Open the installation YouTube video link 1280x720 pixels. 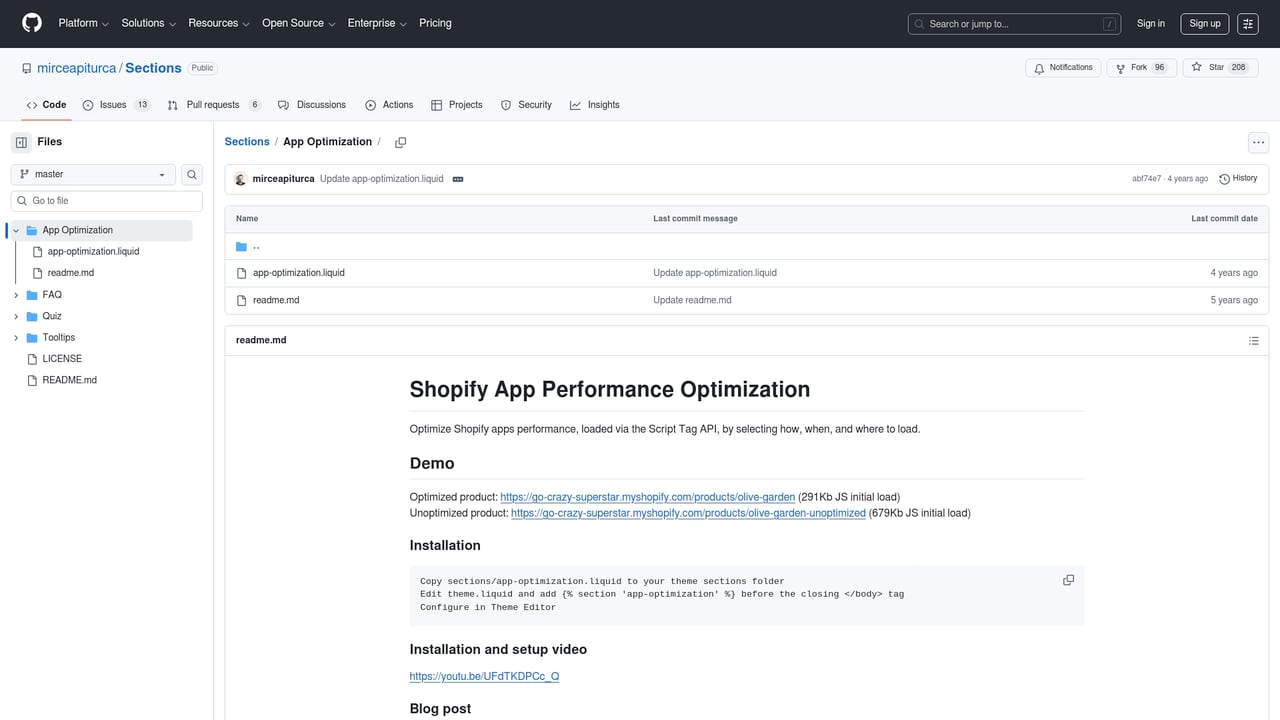(x=484, y=676)
